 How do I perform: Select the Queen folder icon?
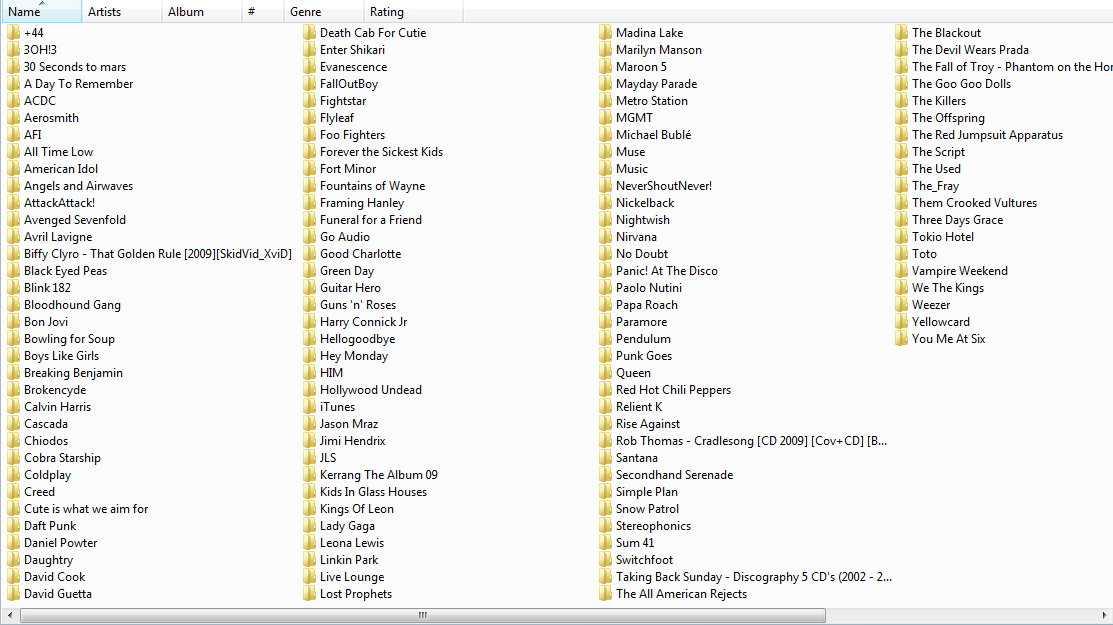(x=605, y=372)
